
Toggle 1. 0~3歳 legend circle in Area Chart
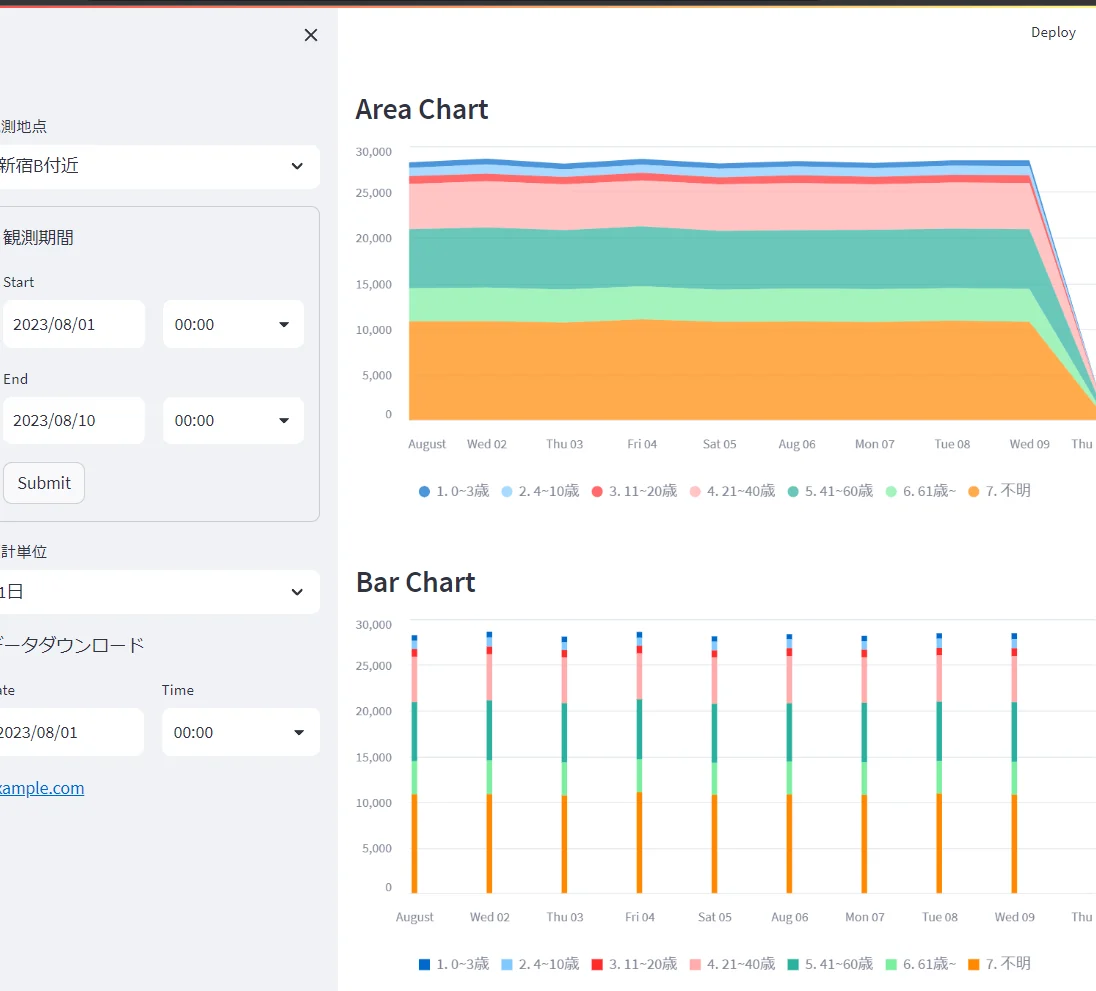click(424, 491)
